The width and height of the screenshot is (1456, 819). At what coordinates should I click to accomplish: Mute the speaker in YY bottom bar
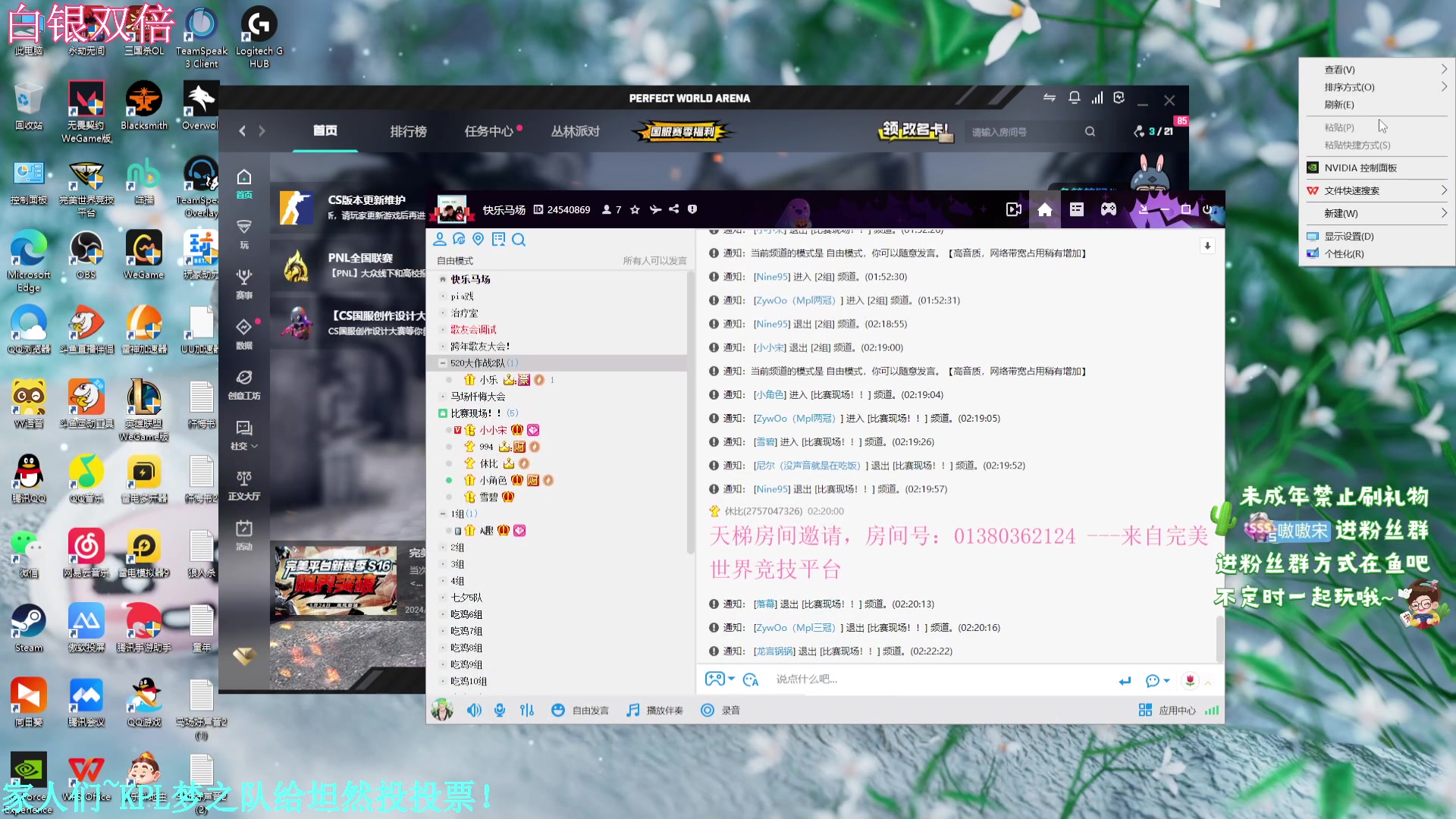474,711
